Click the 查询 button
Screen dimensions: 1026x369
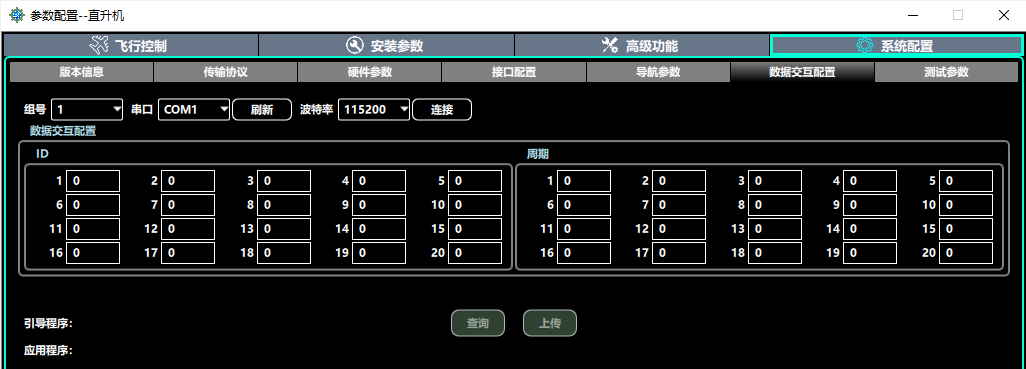pos(478,323)
